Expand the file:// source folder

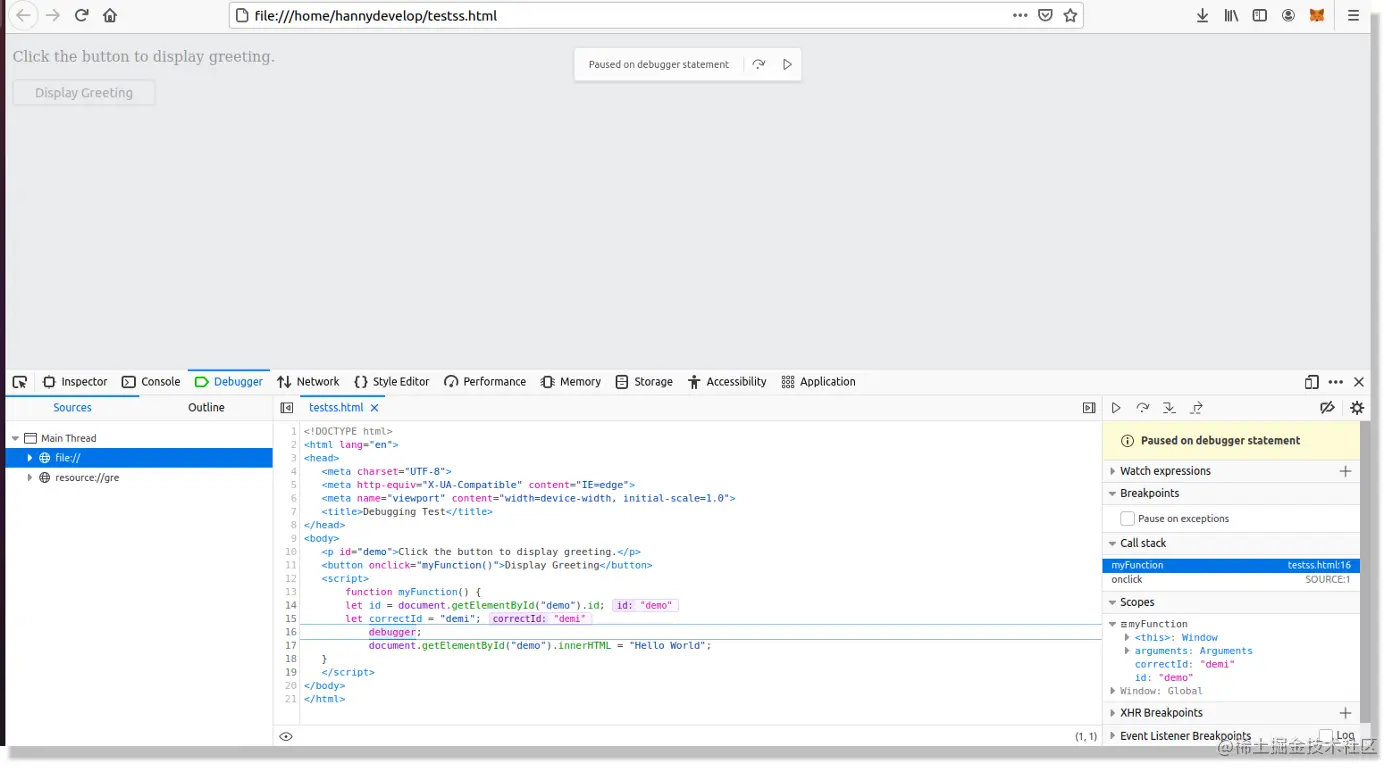pyautogui.click(x=30, y=458)
